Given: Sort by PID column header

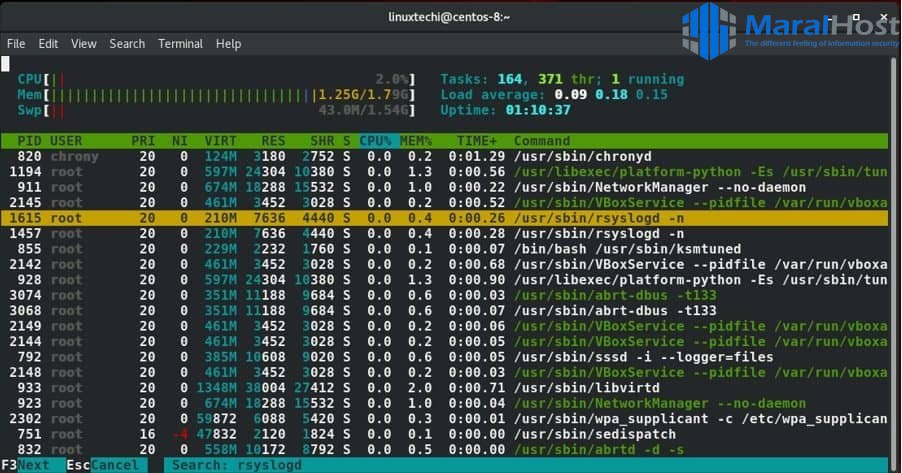Looking at the screenshot, I should click(x=29, y=141).
